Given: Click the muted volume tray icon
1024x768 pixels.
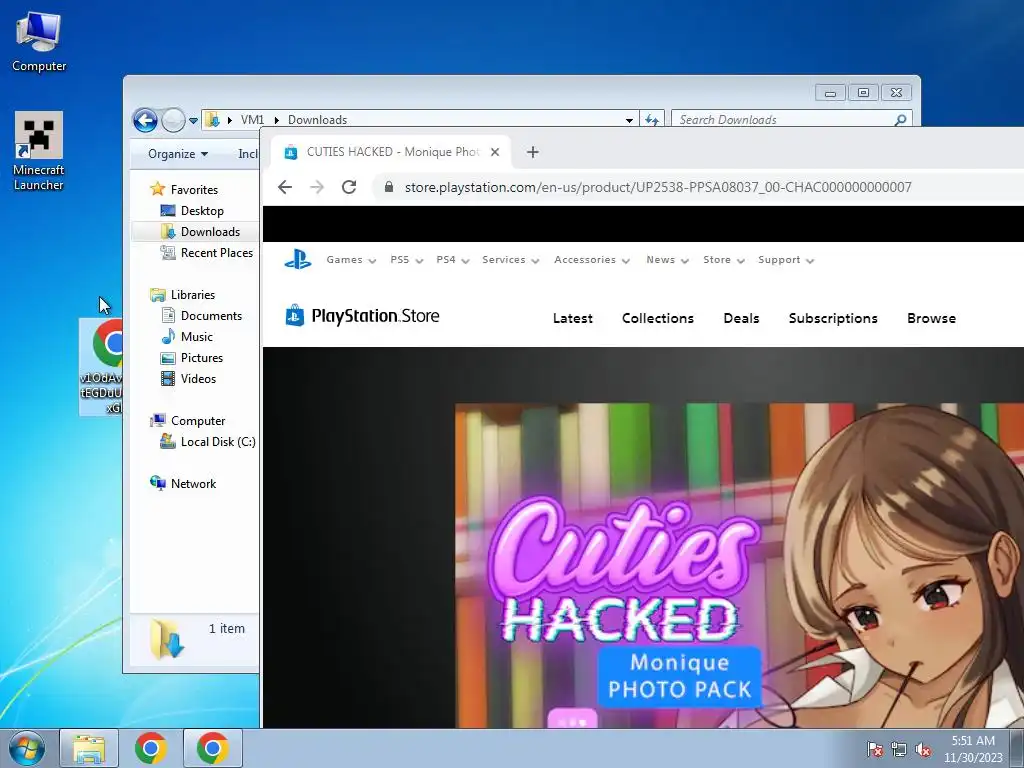Looking at the screenshot, I should tap(923, 749).
